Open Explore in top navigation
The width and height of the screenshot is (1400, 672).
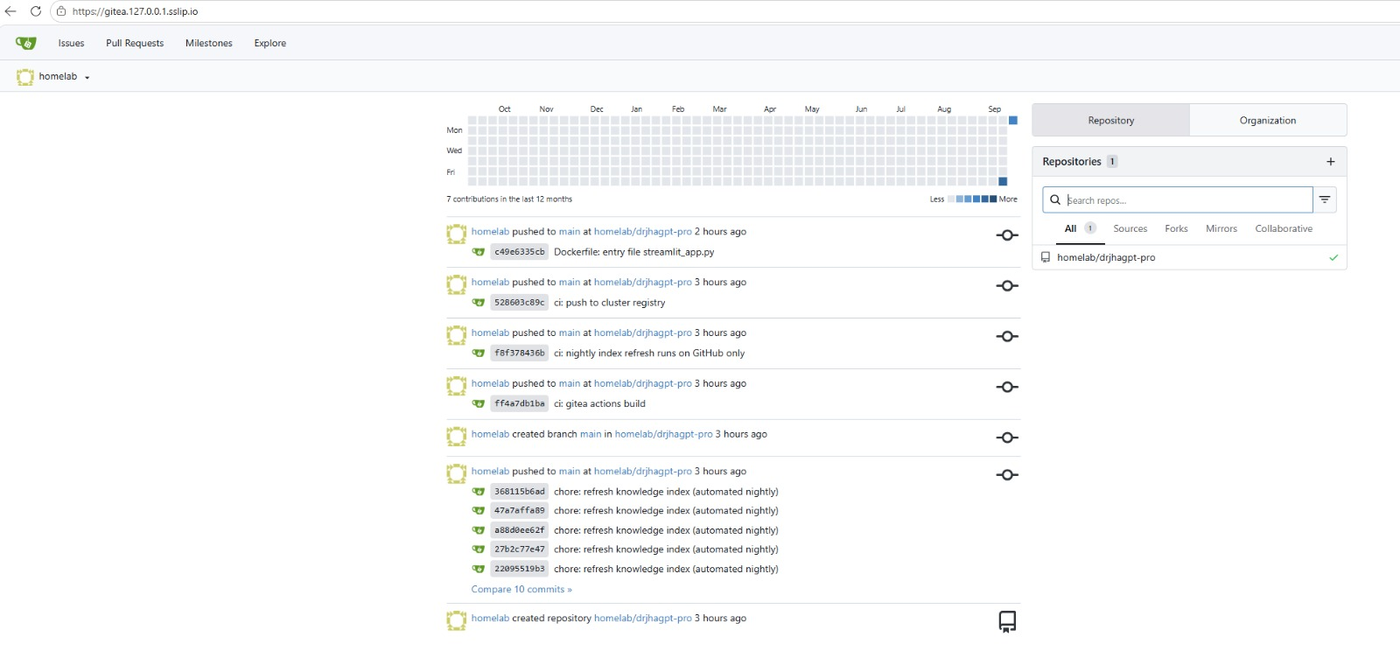(270, 43)
